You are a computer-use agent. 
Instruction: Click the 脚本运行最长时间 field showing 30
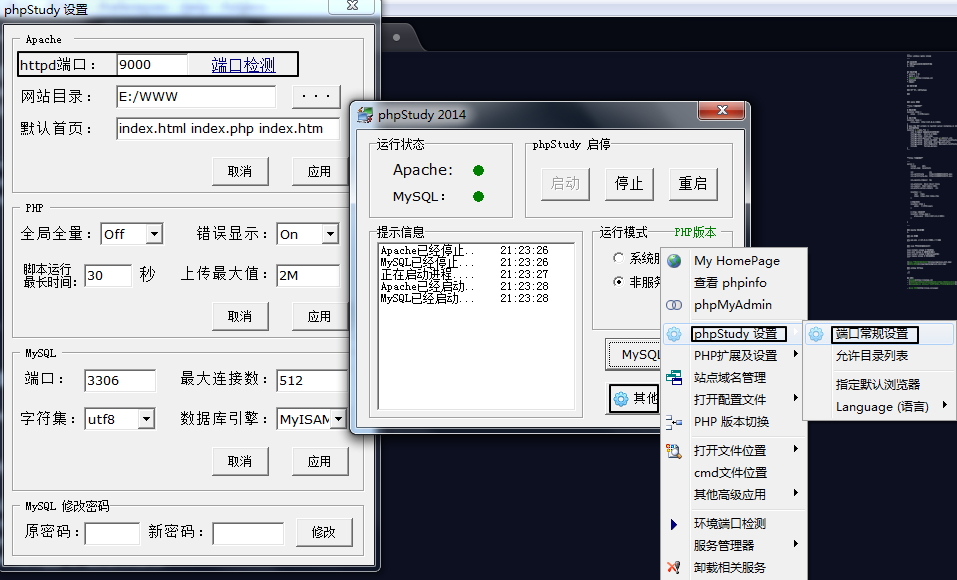108,275
